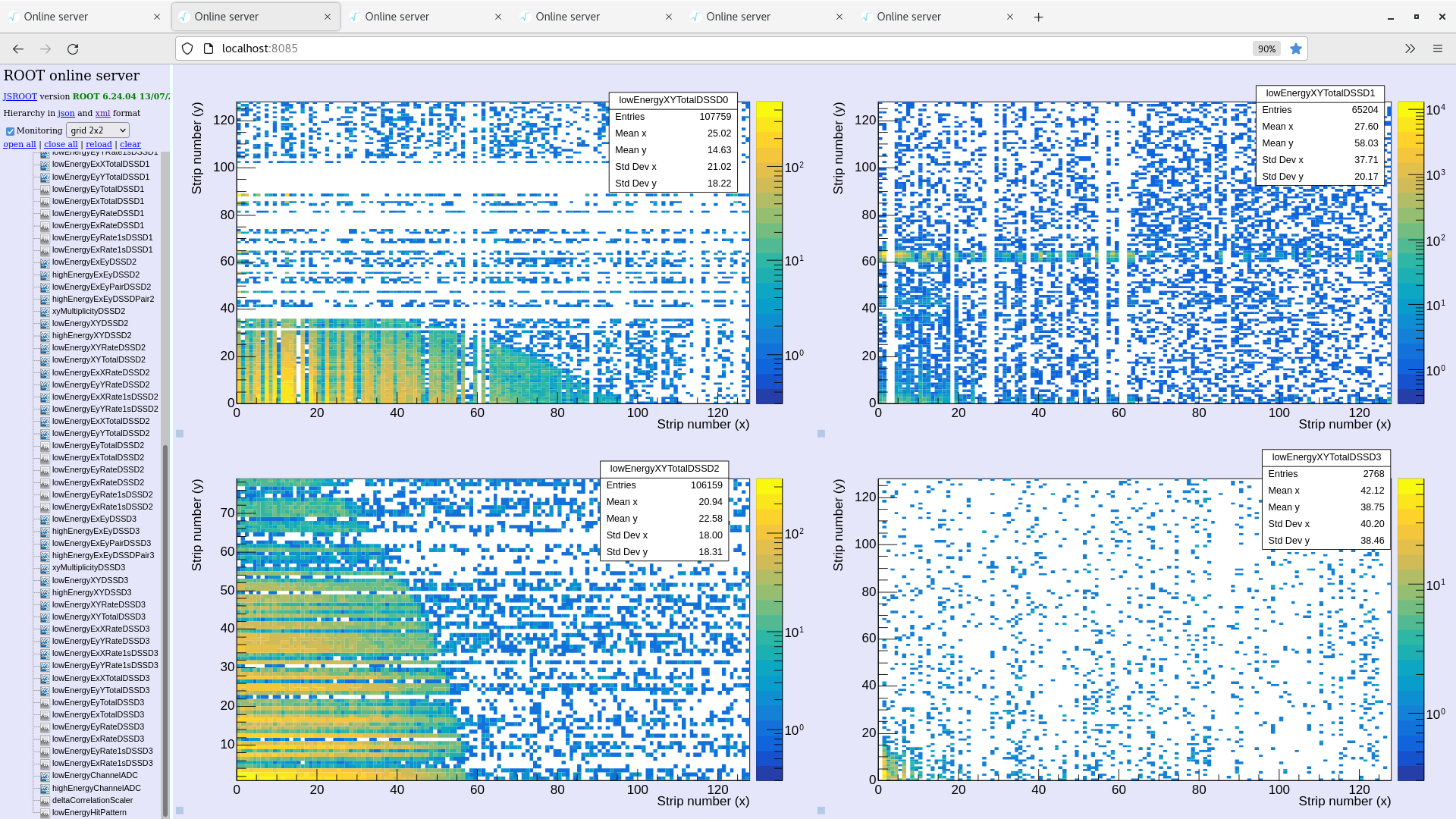The height and width of the screenshot is (819, 1456).
Task: Open the browser hamburger menu
Action: coord(1438,48)
